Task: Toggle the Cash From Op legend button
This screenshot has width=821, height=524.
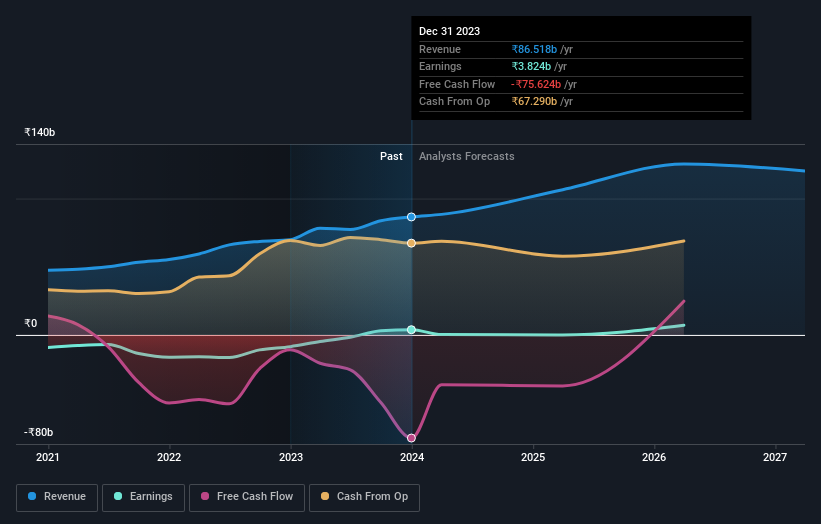Action: pyautogui.click(x=364, y=497)
